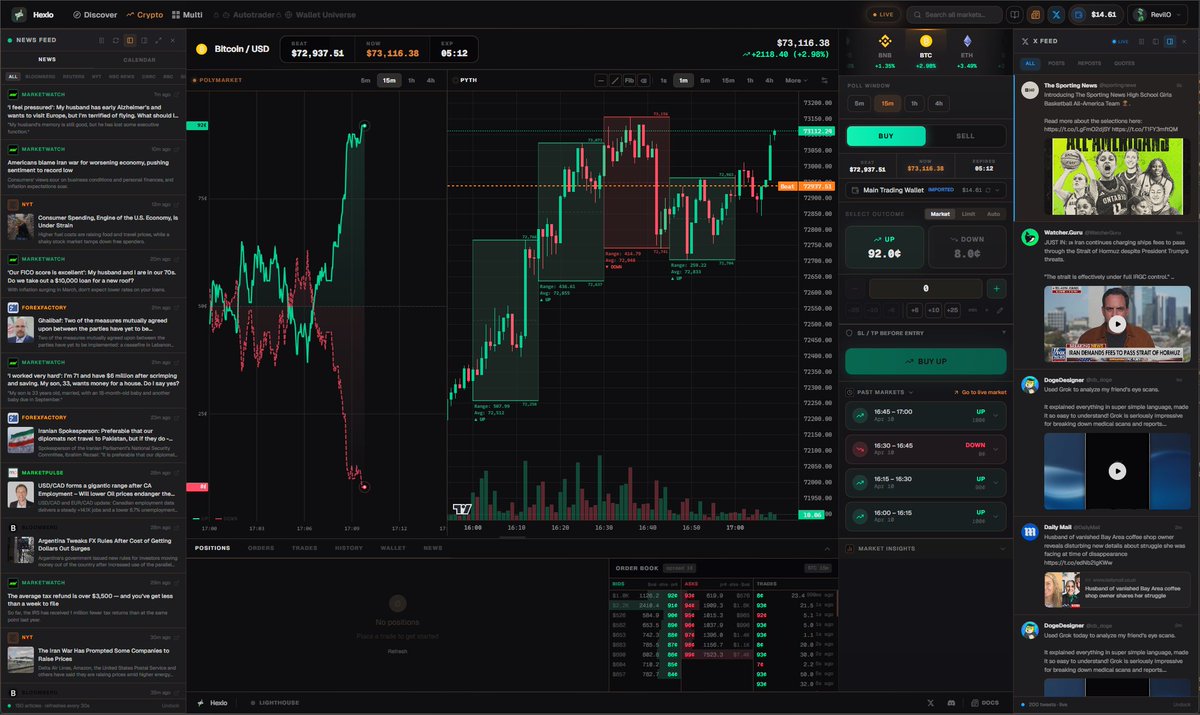Open the Main Trading Wallet selector
The image size is (1200, 715).
click(927, 189)
